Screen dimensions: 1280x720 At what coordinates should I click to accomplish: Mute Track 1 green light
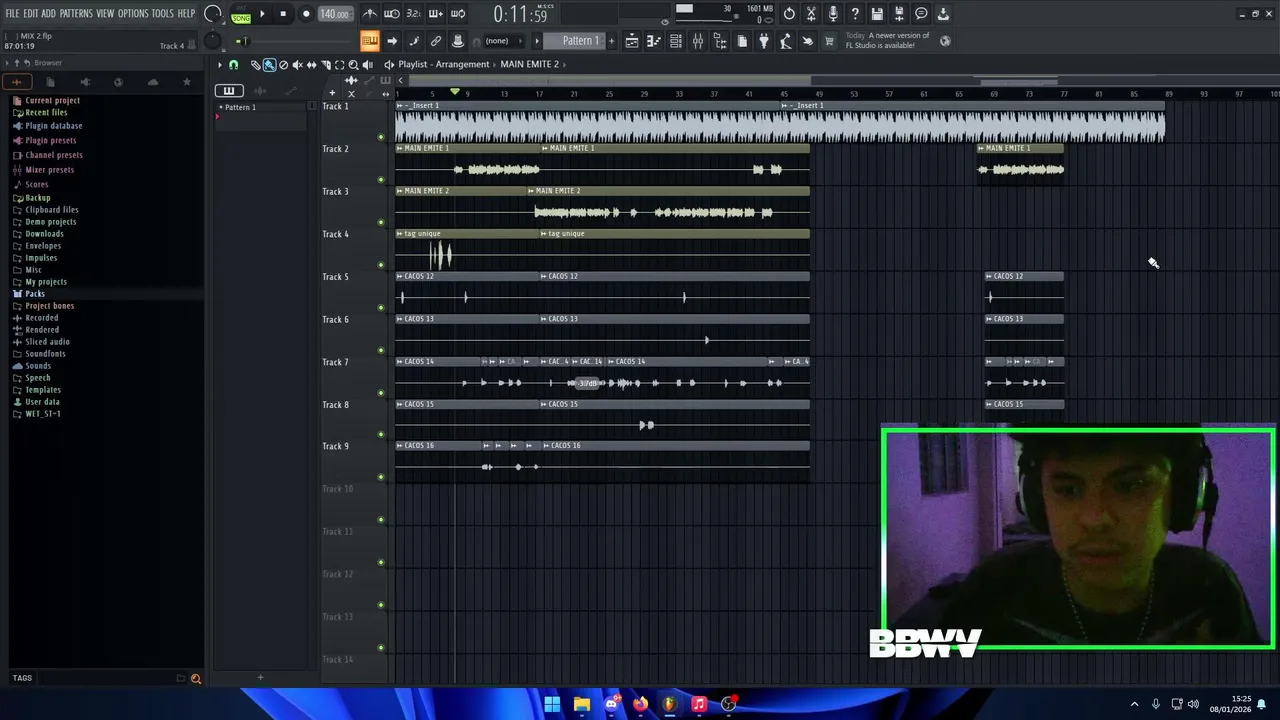tap(381, 137)
